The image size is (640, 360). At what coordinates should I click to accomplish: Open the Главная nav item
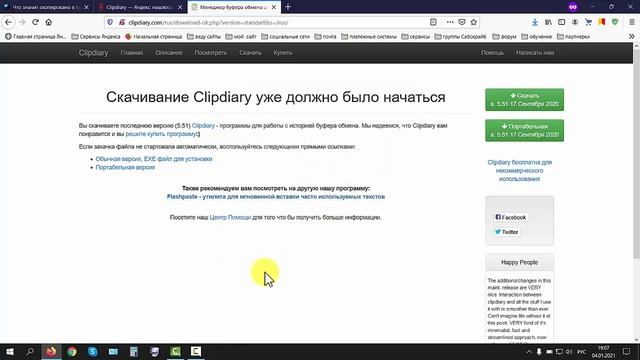point(131,53)
